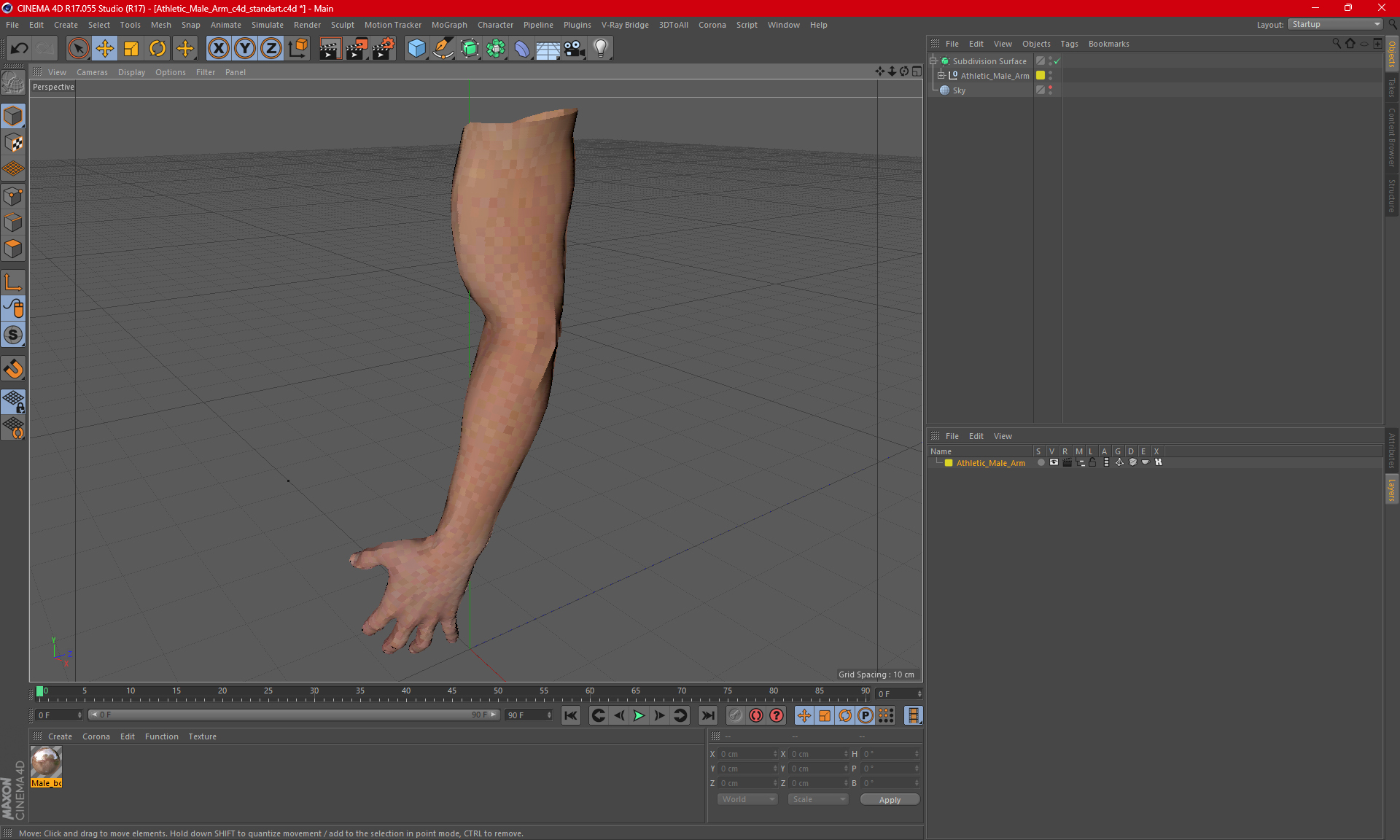Add a Camera object
This screenshot has height=840, width=1400.
tap(575, 49)
